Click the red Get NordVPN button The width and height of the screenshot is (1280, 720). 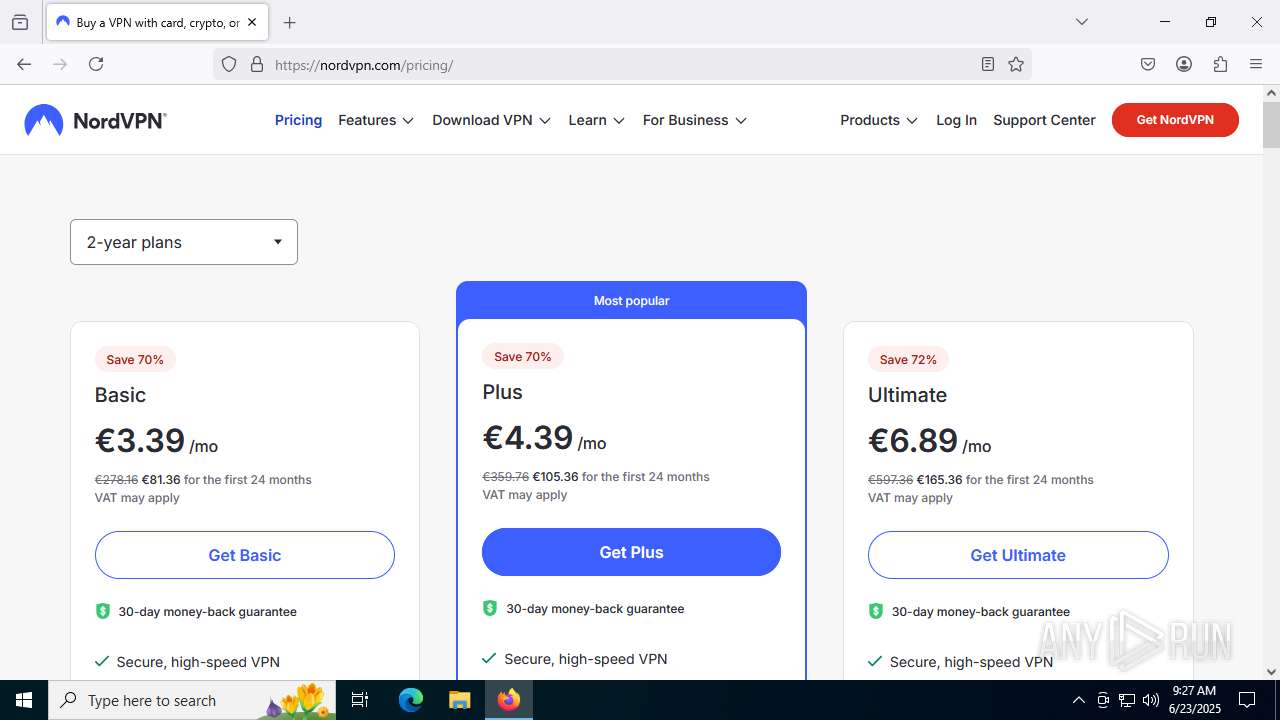point(1175,120)
